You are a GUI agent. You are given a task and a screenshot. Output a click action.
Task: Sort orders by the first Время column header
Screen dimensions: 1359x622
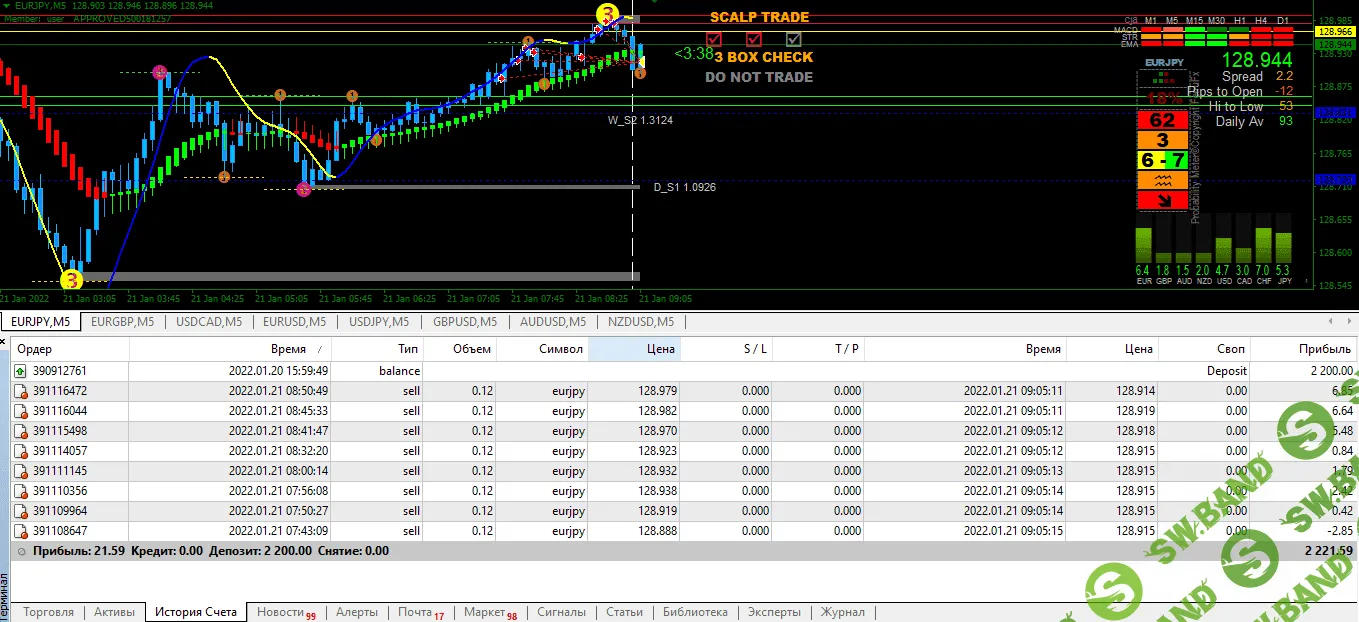click(288, 349)
